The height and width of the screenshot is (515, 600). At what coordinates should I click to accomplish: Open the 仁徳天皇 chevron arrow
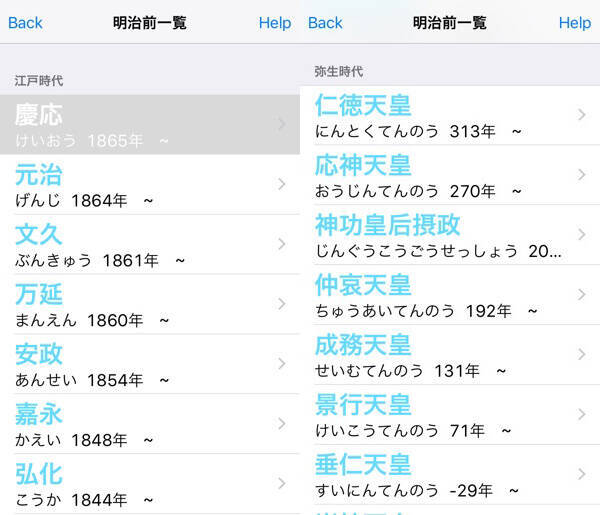click(x=582, y=115)
